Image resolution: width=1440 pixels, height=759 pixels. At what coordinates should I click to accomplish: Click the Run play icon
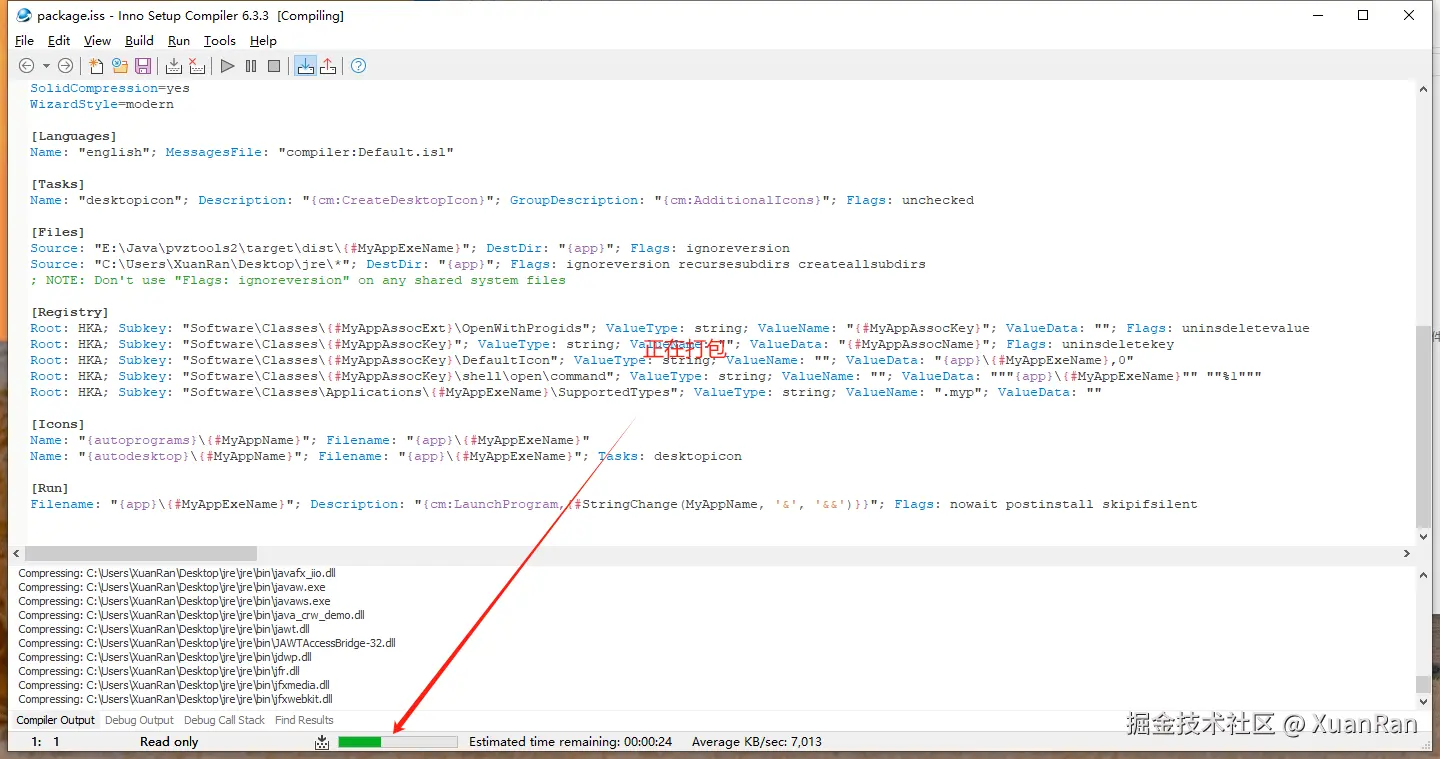point(228,66)
